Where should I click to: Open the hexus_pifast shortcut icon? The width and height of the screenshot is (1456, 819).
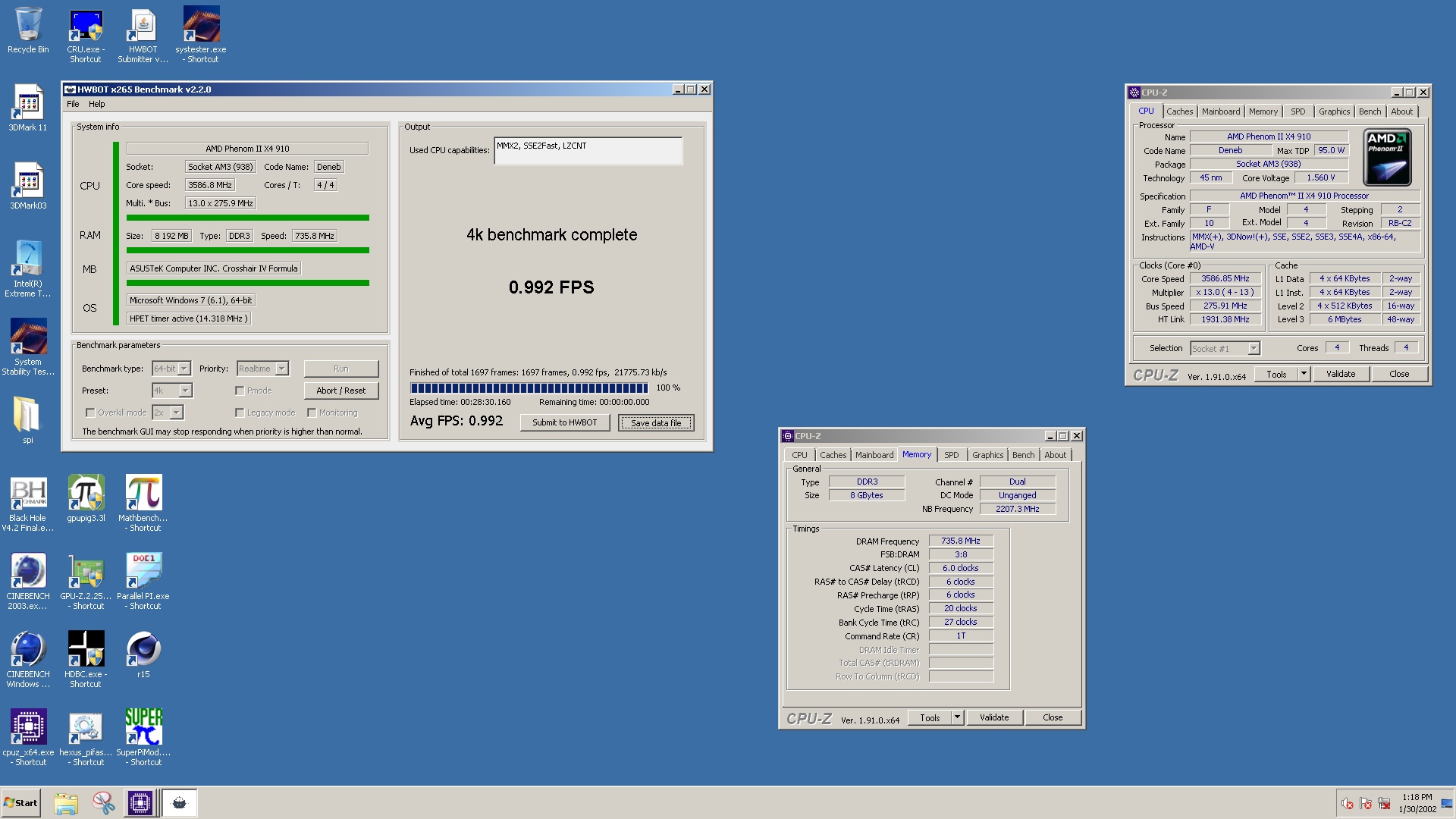point(86,739)
